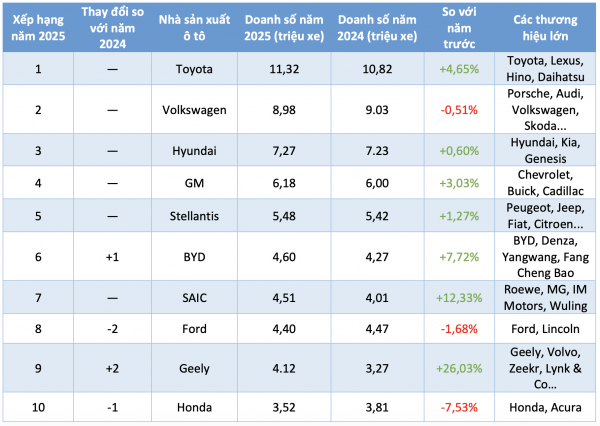This screenshot has width=600, height=426.
Task: Click the Stellantis manufacturer cell
Action: click(x=194, y=213)
